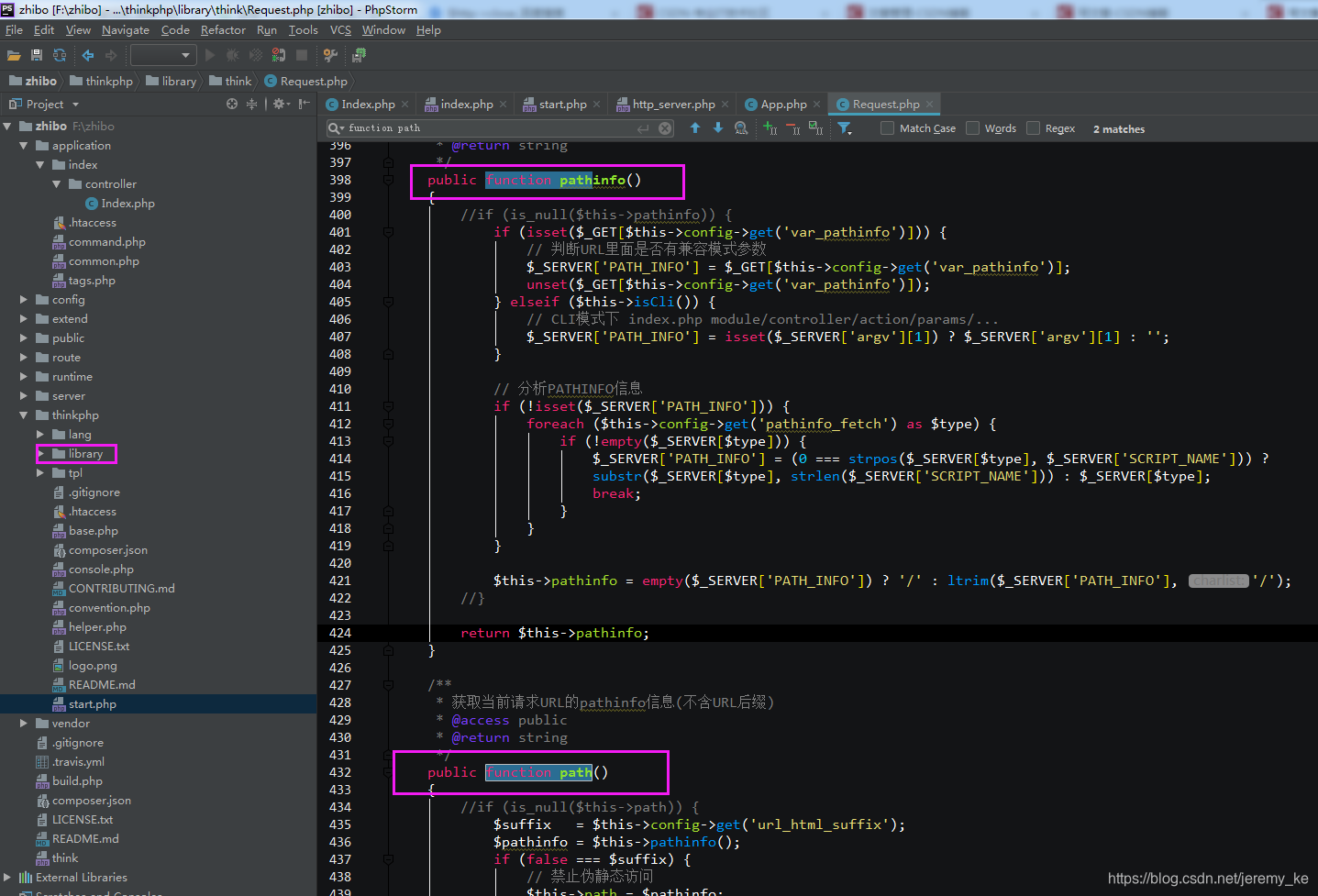This screenshot has width=1318, height=896.
Task: Close the Request.php tab
Action: [929, 105]
